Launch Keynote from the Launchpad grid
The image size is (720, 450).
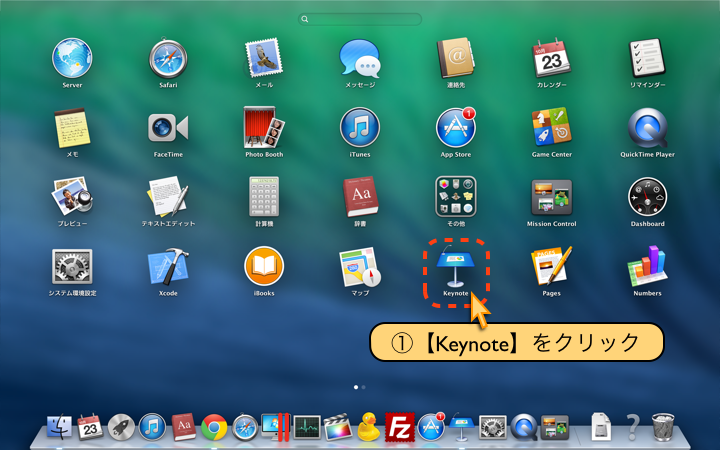(x=456, y=266)
